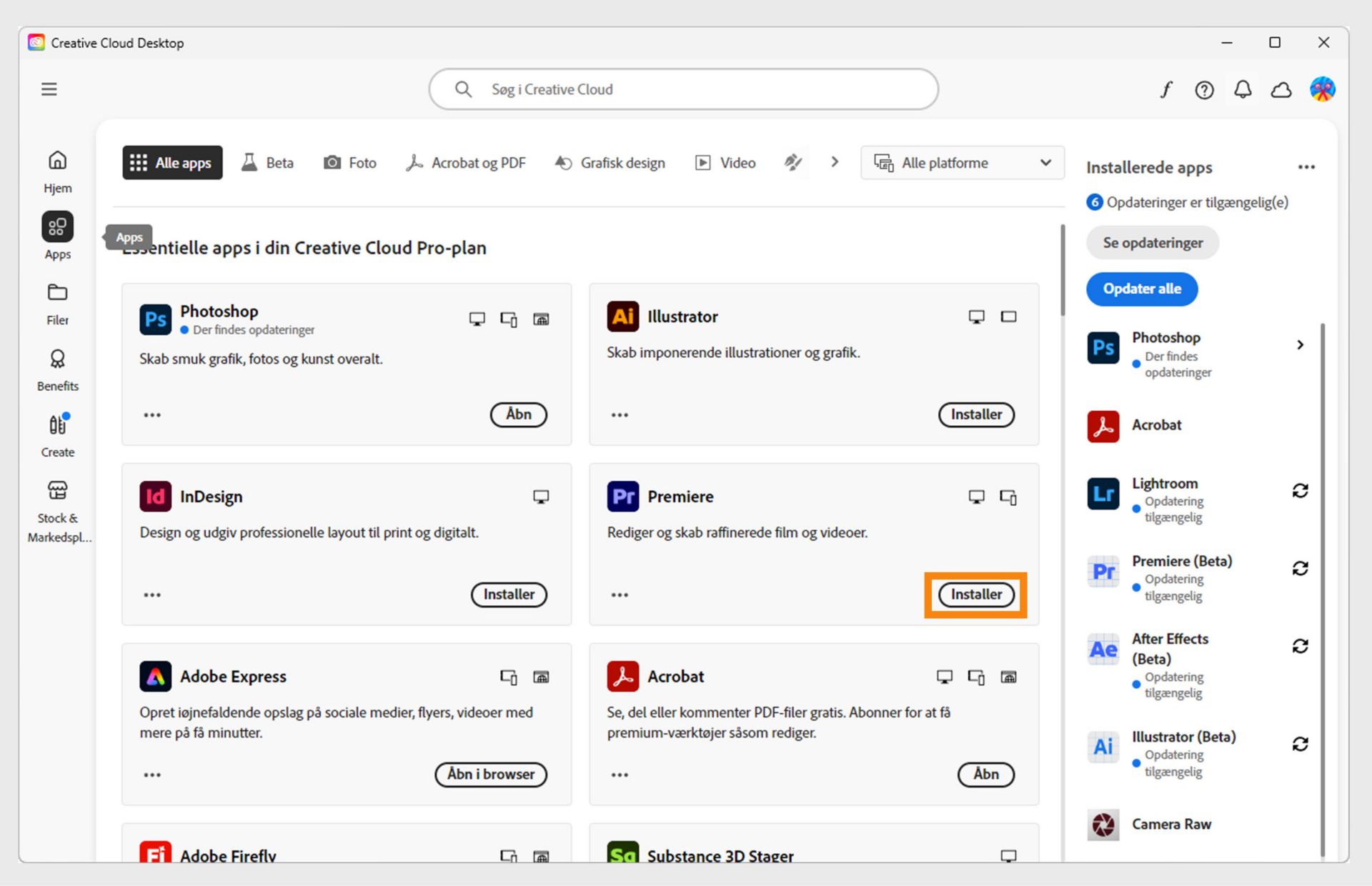
Task: Click the desktop platform icon on InDesign card
Action: click(x=541, y=497)
